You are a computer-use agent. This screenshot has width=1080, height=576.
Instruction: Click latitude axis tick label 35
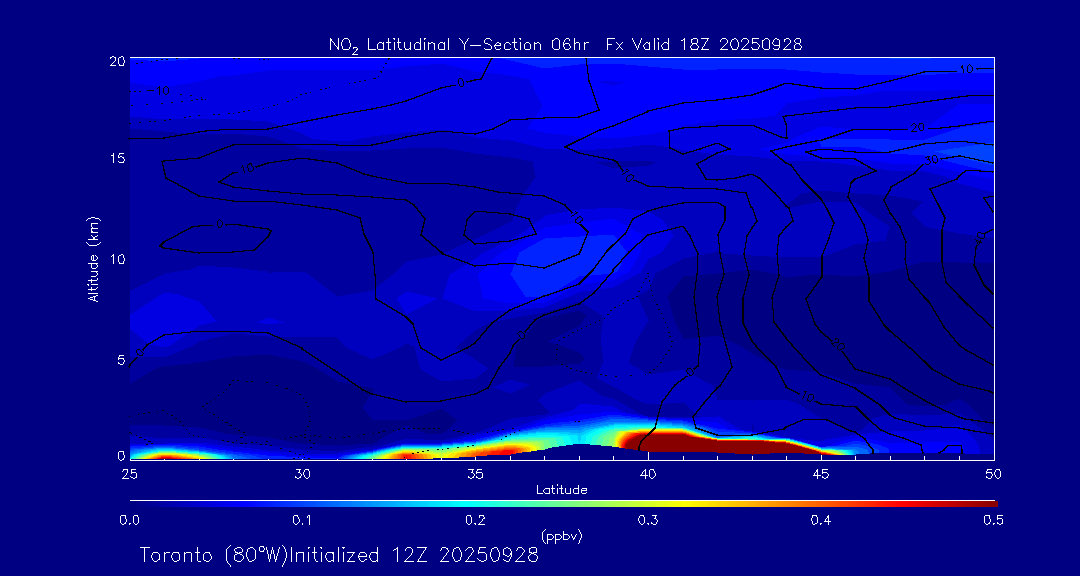click(x=475, y=474)
